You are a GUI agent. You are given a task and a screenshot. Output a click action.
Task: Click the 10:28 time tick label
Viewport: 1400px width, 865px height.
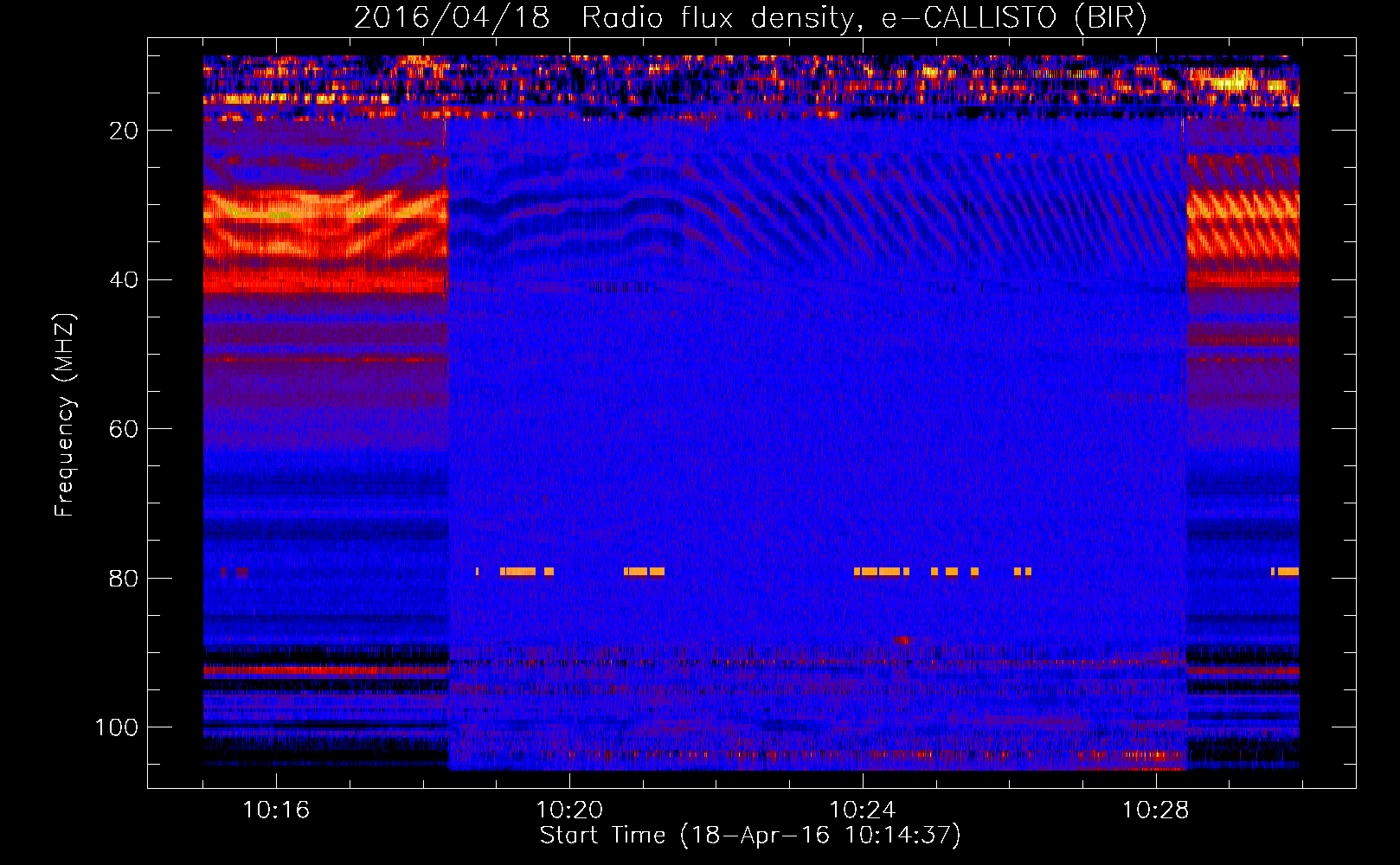point(1156,811)
